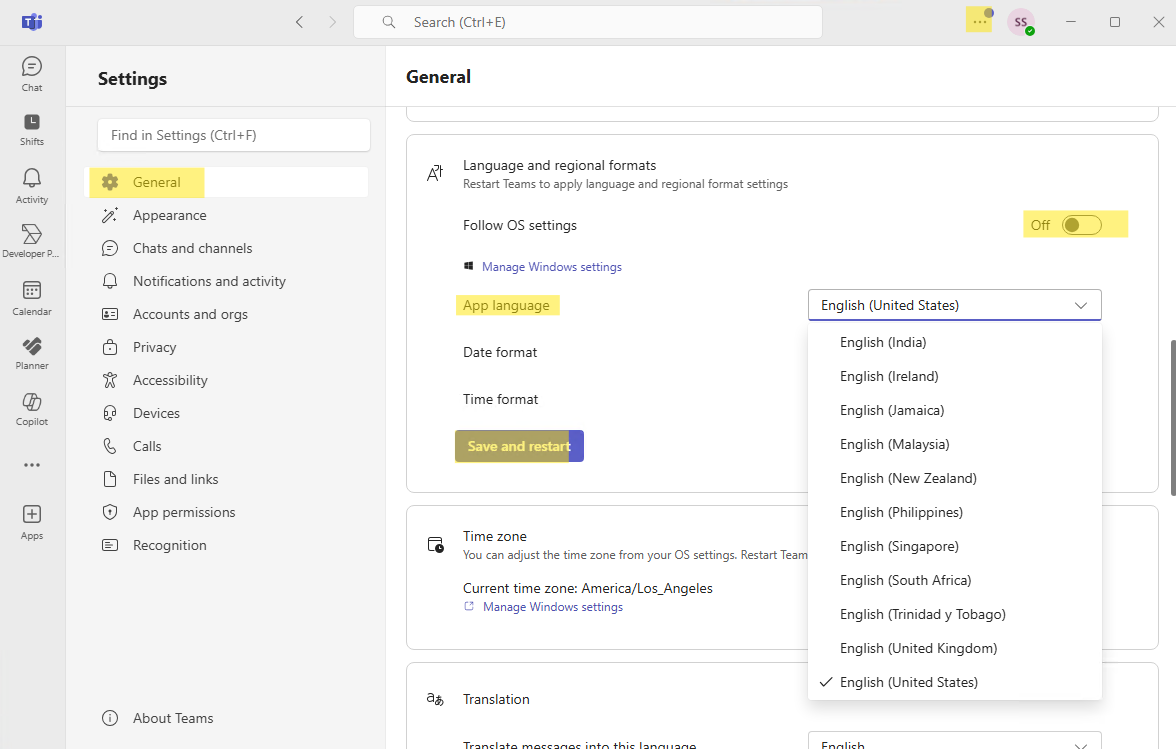Screen dimensions: 1176x749
Task: Open Chat in the left rail
Action: (32, 74)
